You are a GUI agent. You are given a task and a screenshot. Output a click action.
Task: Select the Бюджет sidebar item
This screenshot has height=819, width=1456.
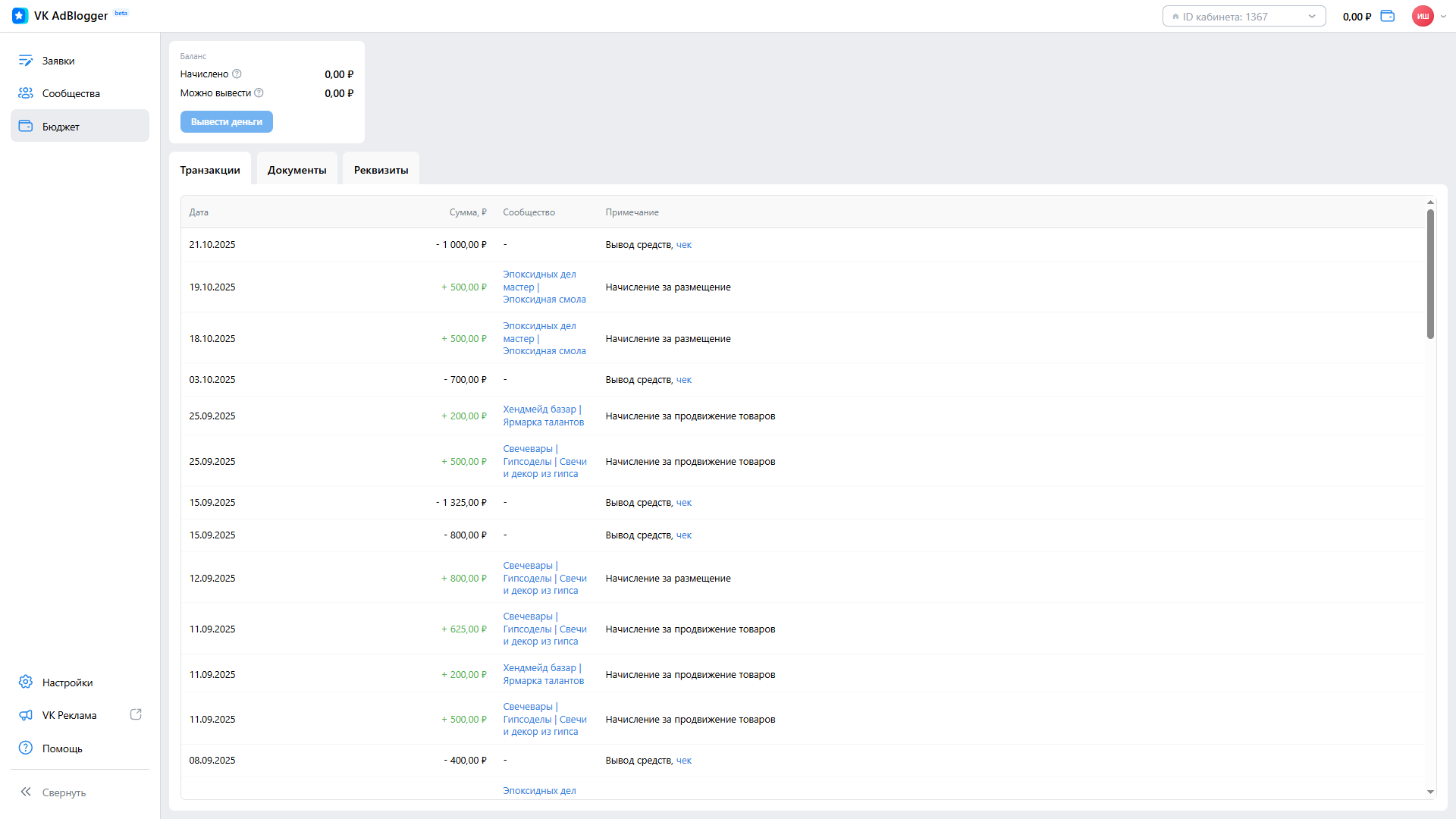click(61, 127)
